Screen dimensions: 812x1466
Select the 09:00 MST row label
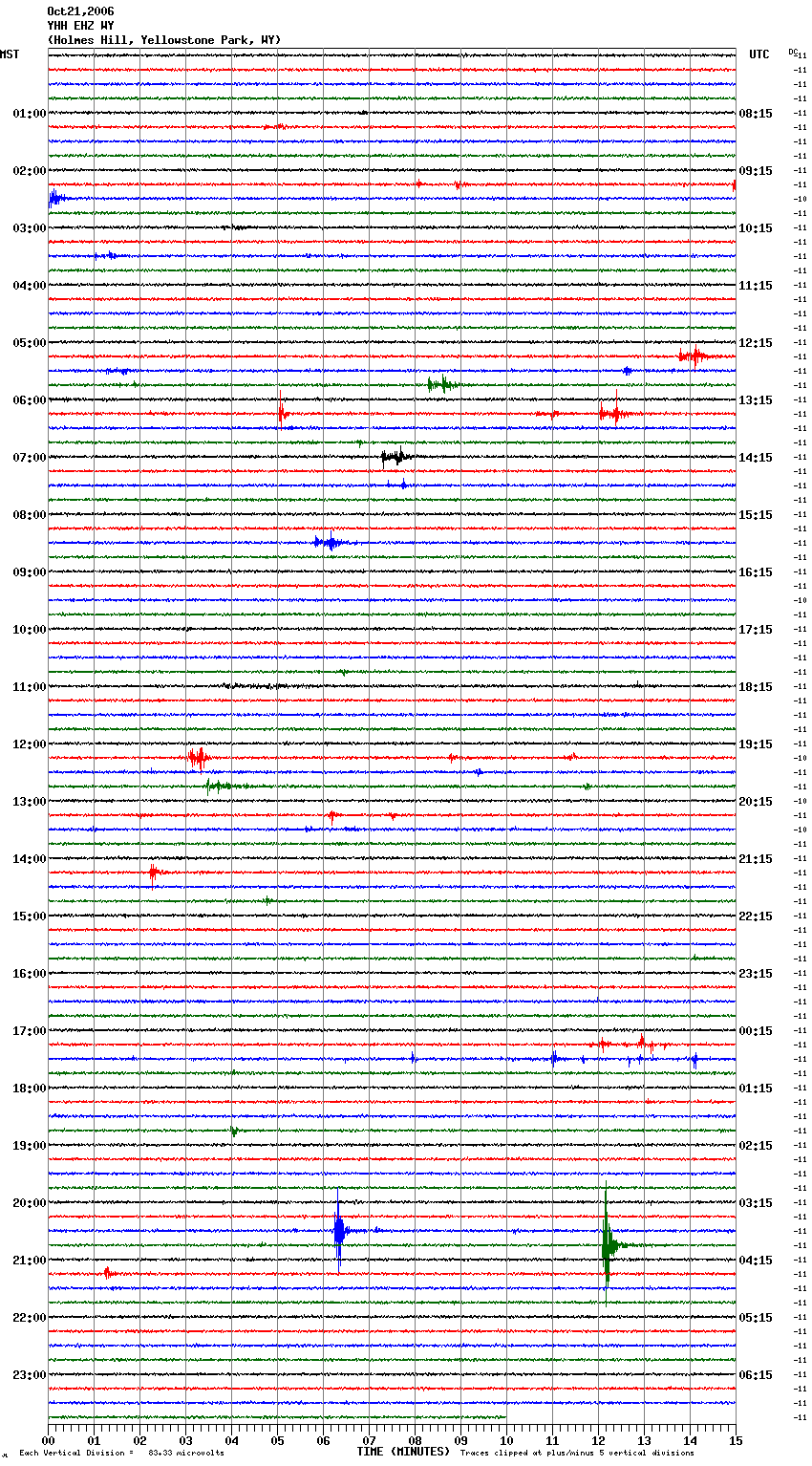coord(30,572)
